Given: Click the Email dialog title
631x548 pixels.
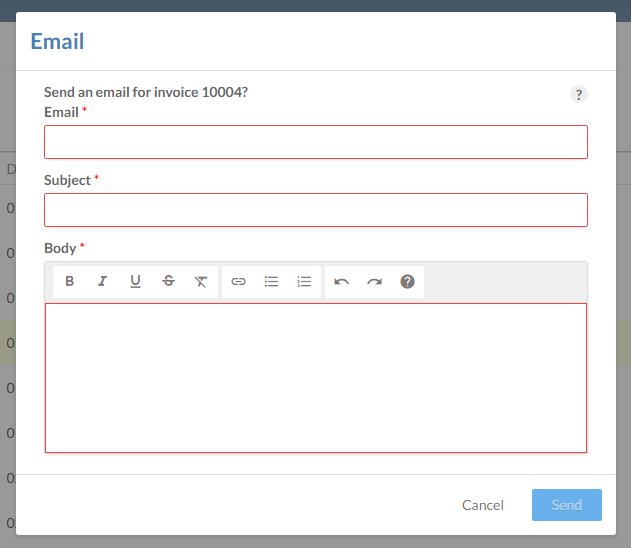Looking at the screenshot, I should pos(57,41).
